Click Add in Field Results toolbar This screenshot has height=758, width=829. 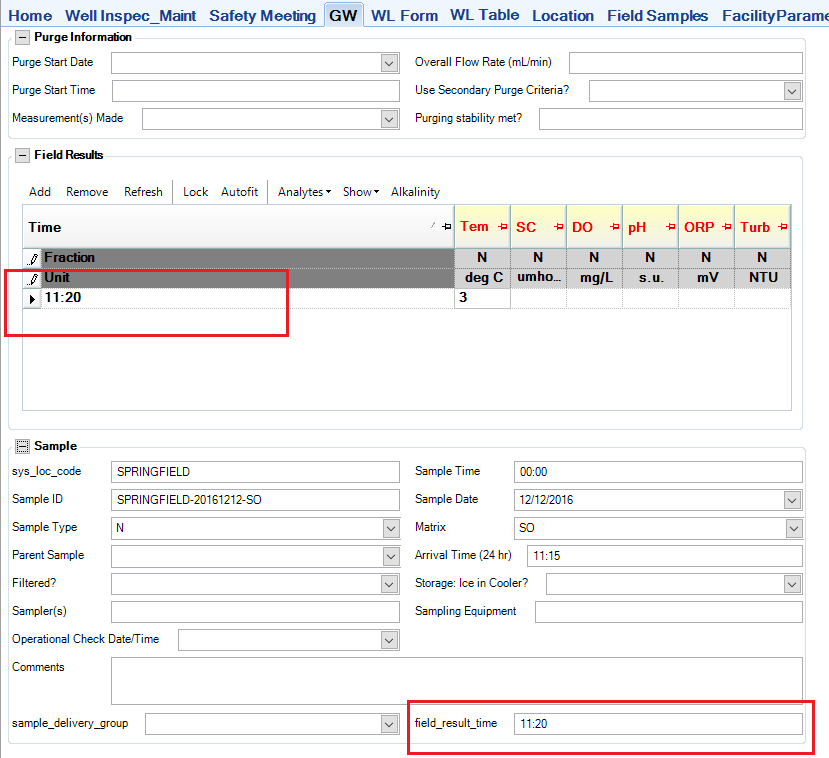pyautogui.click(x=40, y=192)
